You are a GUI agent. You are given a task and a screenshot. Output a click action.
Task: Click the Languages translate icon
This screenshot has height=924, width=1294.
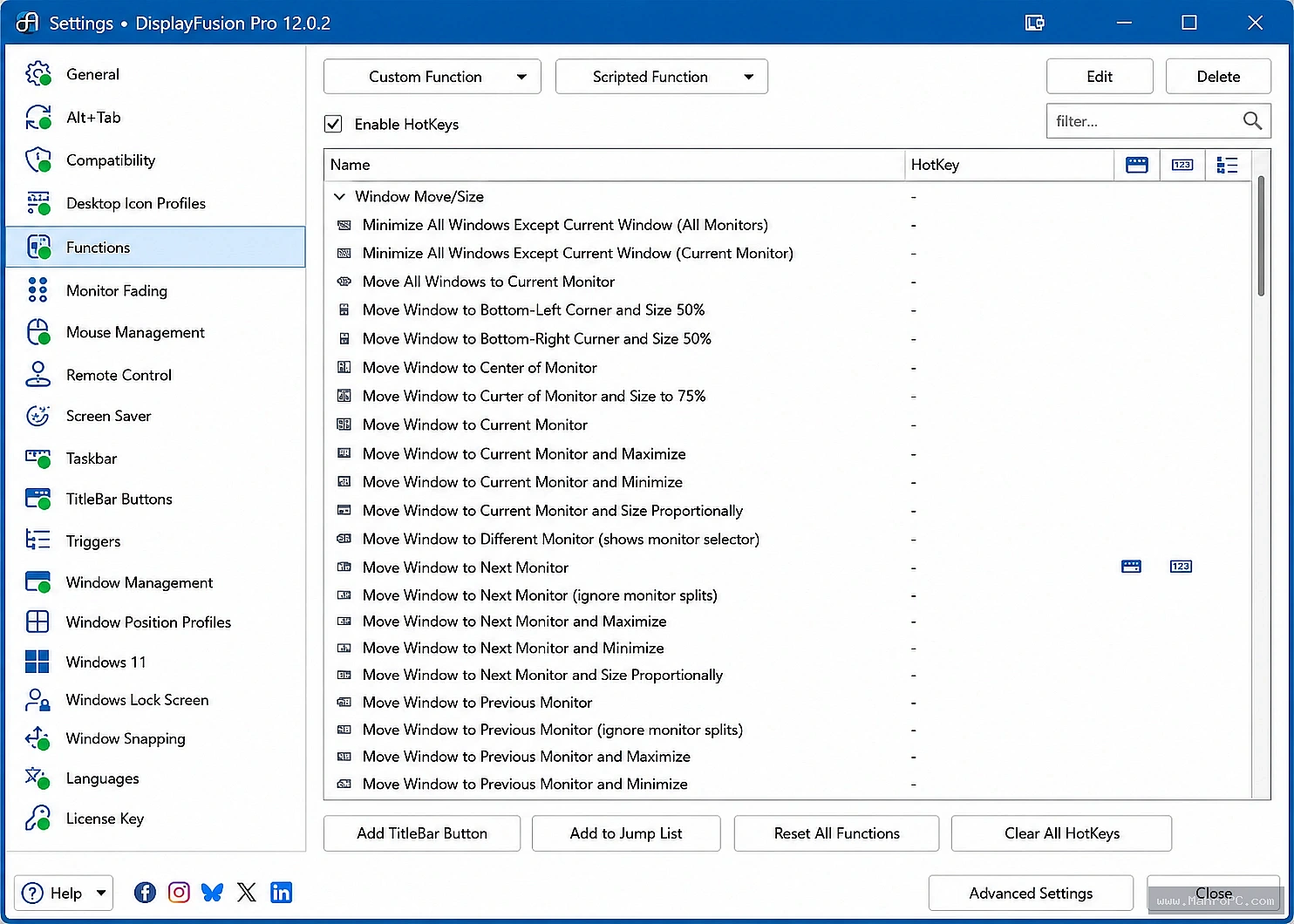[x=38, y=778]
